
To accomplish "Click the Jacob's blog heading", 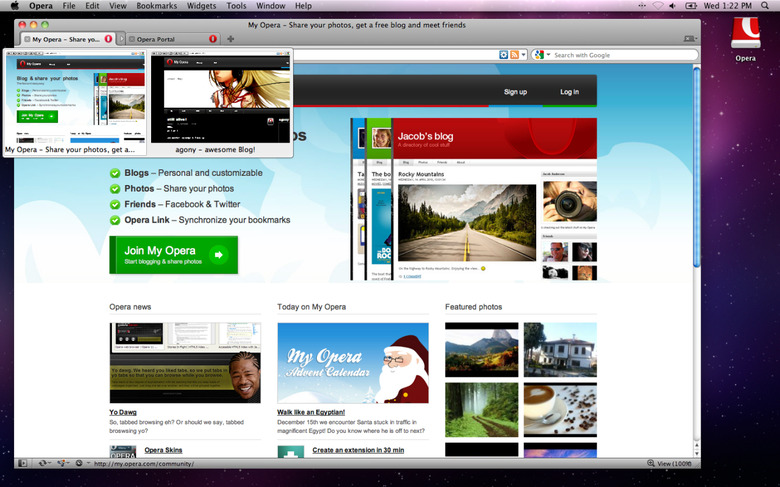I will pyautogui.click(x=425, y=136).
